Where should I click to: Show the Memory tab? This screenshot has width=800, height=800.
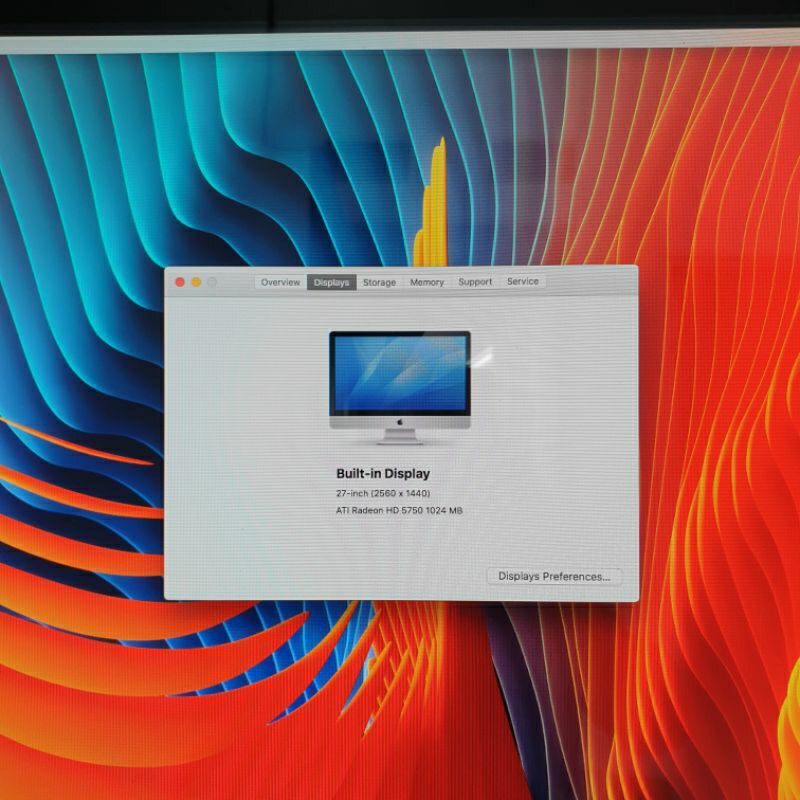(x=427, y=282)
